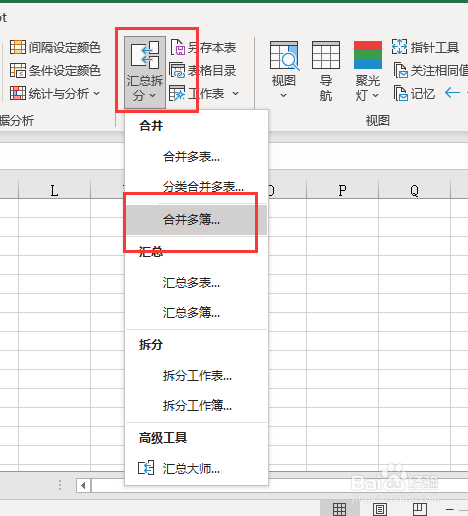Click the 工作表 star icon

pos(177,93)
